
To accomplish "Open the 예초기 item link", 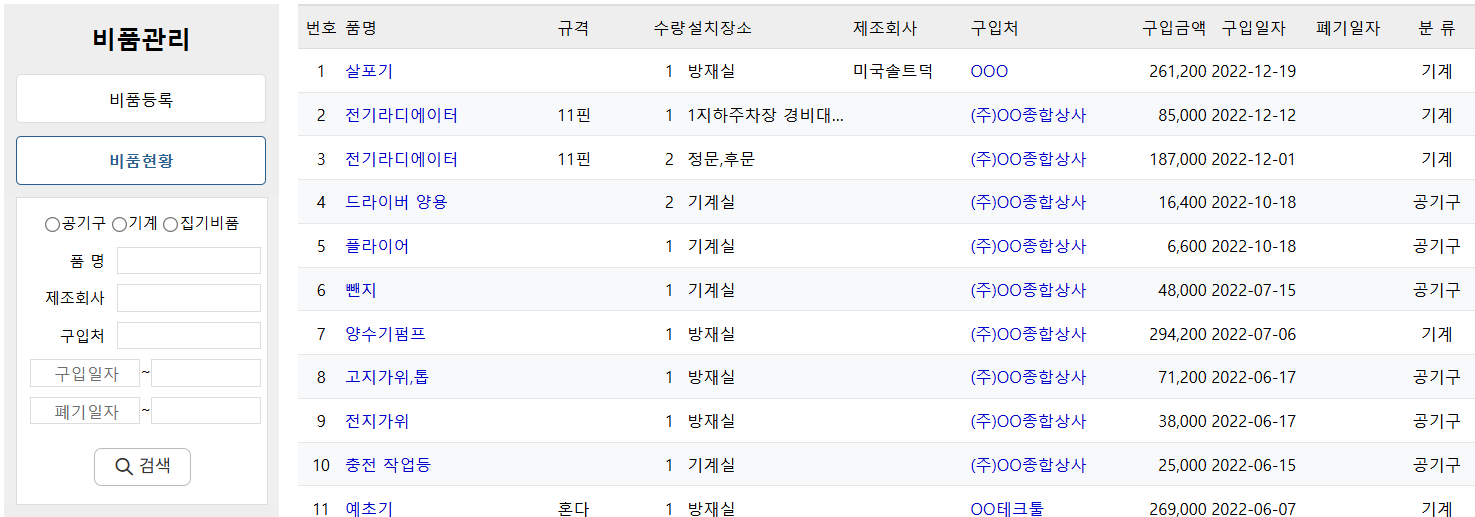I will pyautogui.click(x=369, y=509).
